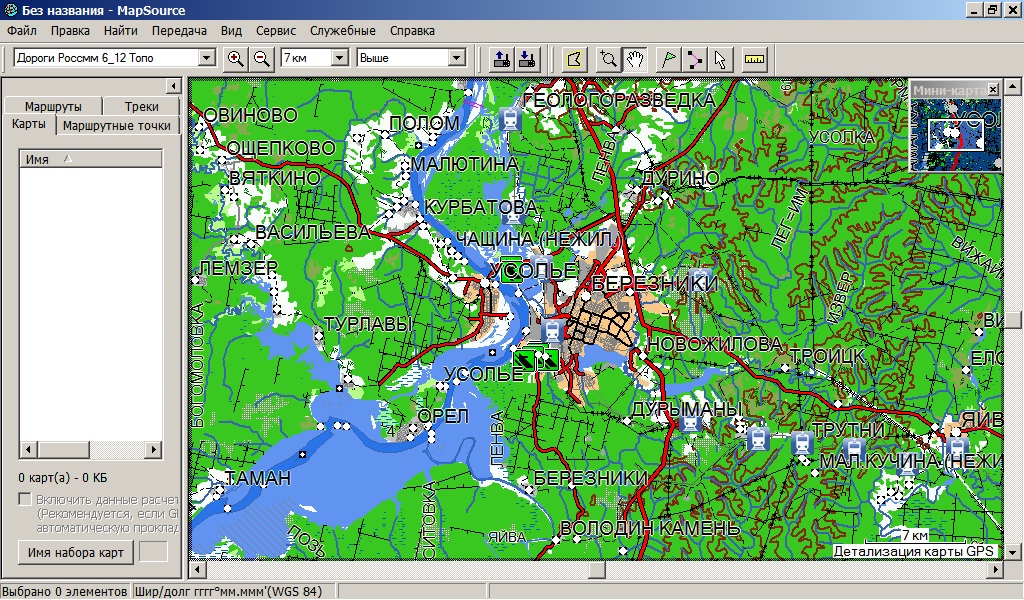
Task: Click the receive from device icon
Action: (528, 58)
